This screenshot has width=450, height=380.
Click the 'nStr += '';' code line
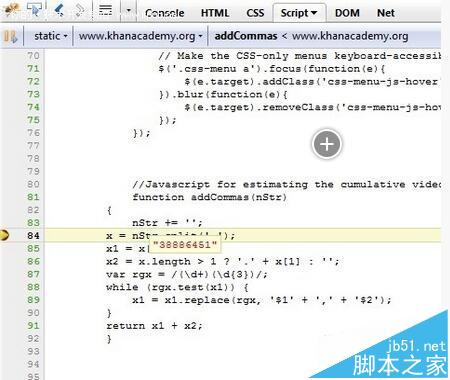coord(167,223)
